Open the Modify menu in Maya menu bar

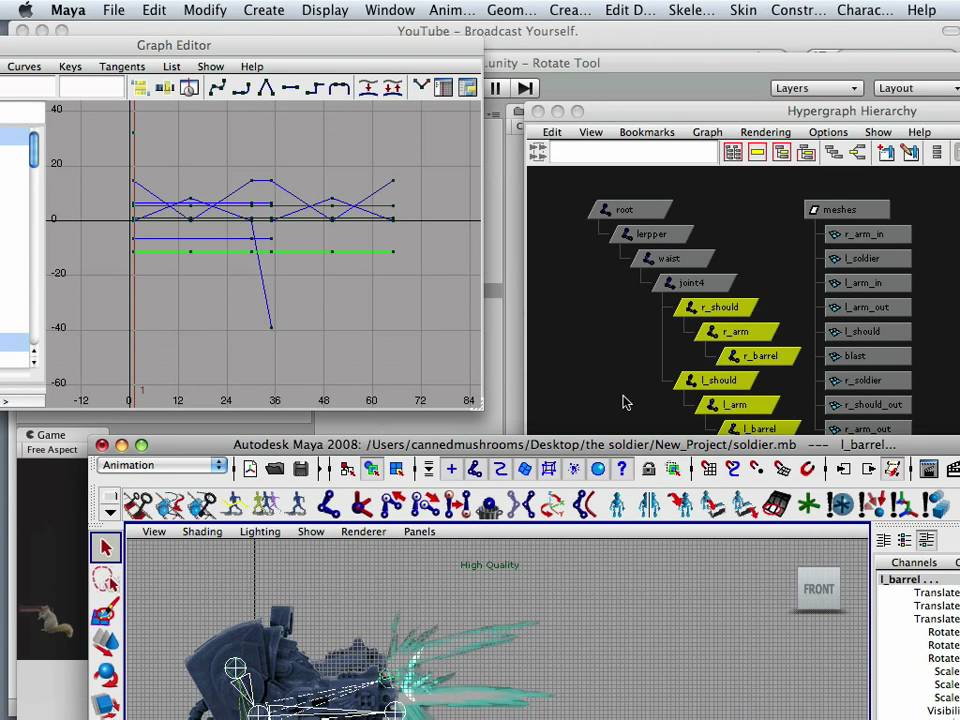(x=205, y=10)
